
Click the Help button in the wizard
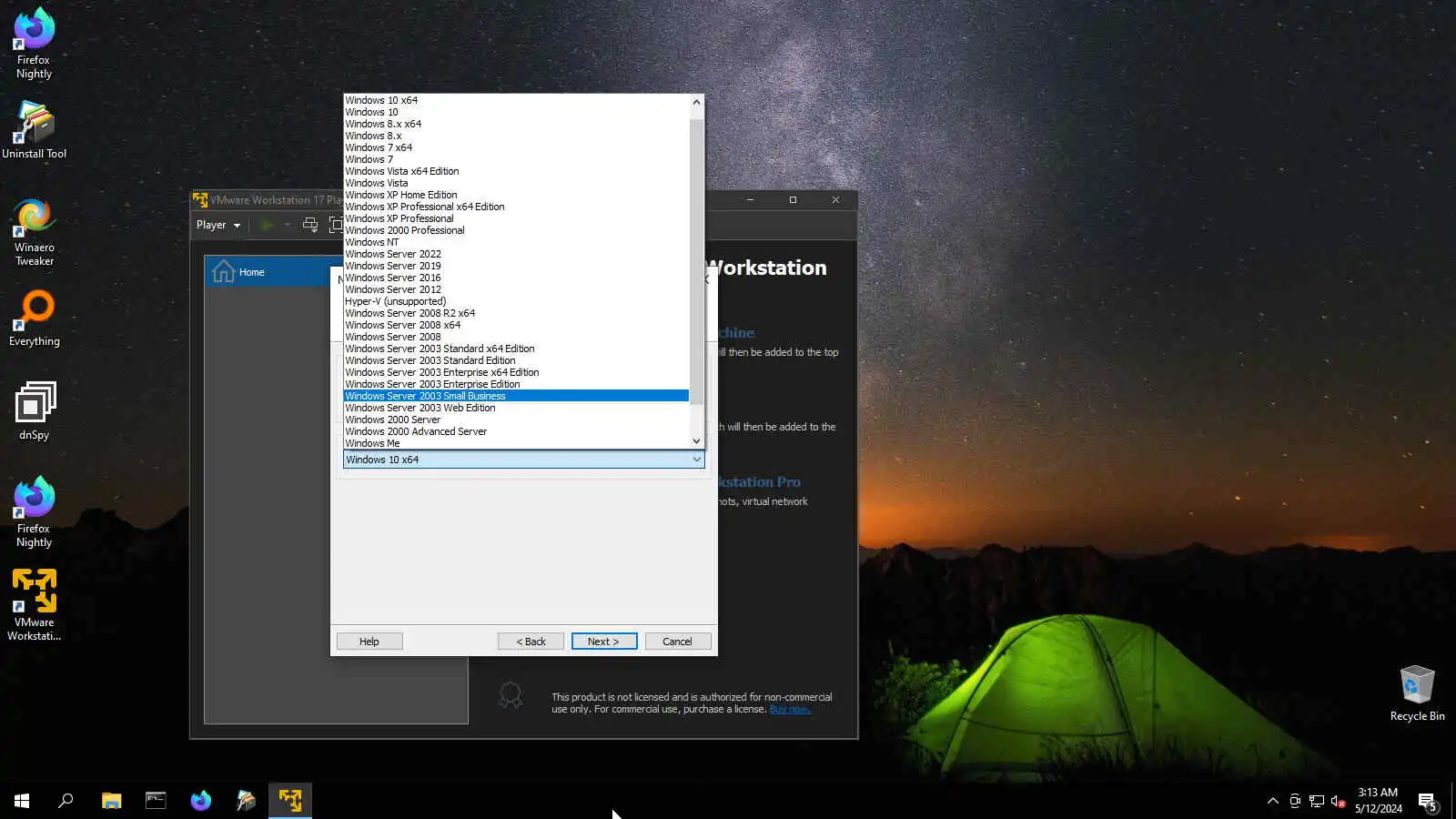[x=369, y=642]
